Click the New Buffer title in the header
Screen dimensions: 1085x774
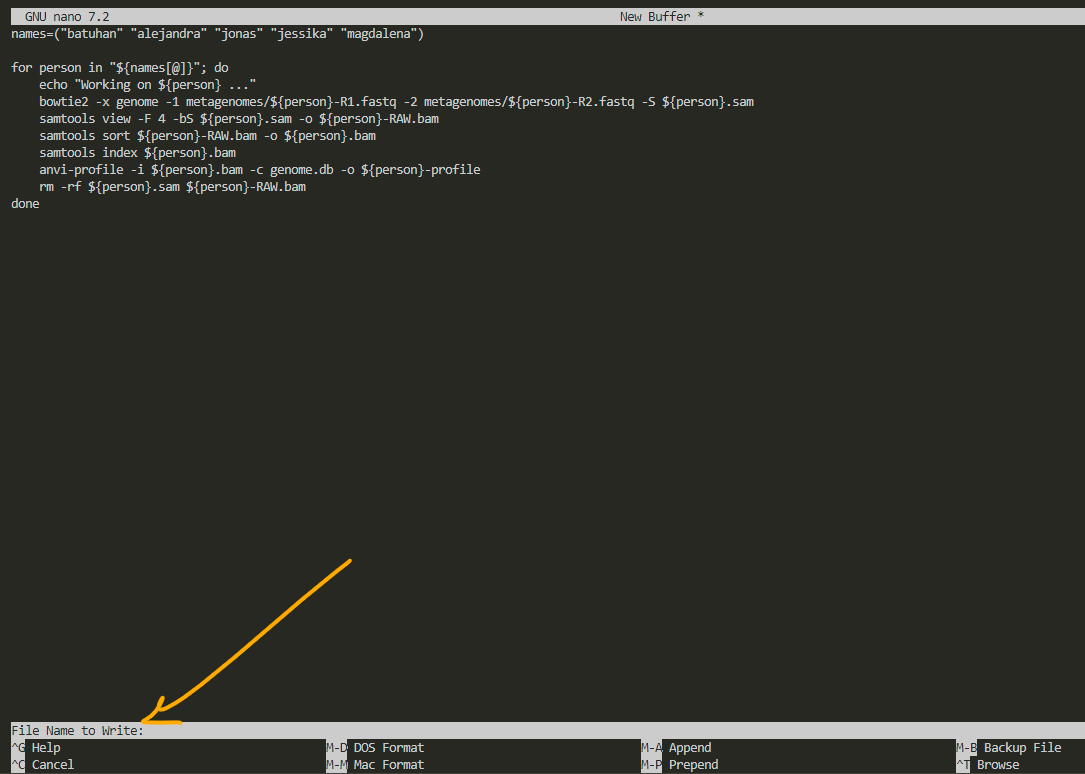pyautogui.click(x=662, y=17)
